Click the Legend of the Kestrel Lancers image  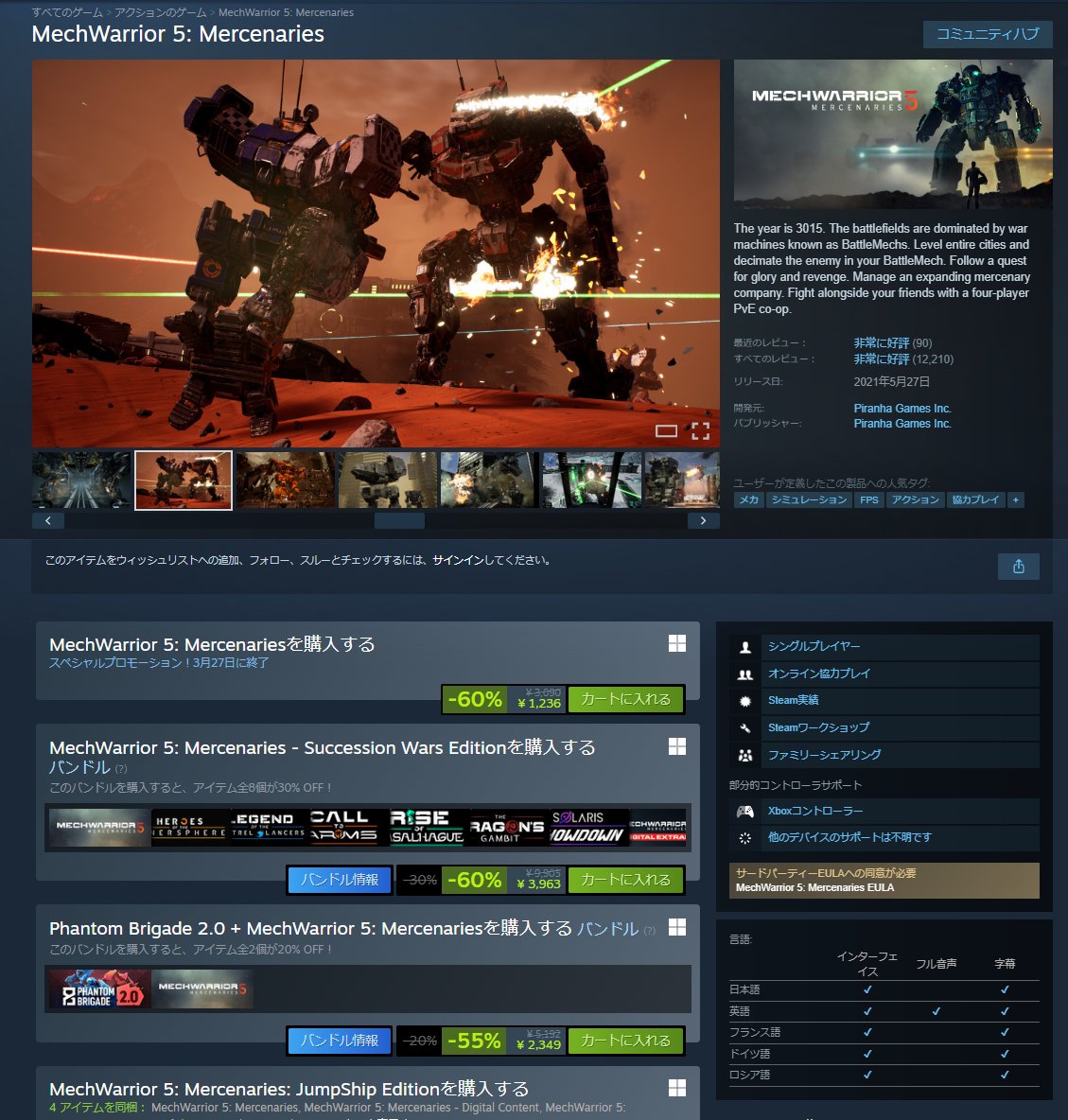point(268,827)
